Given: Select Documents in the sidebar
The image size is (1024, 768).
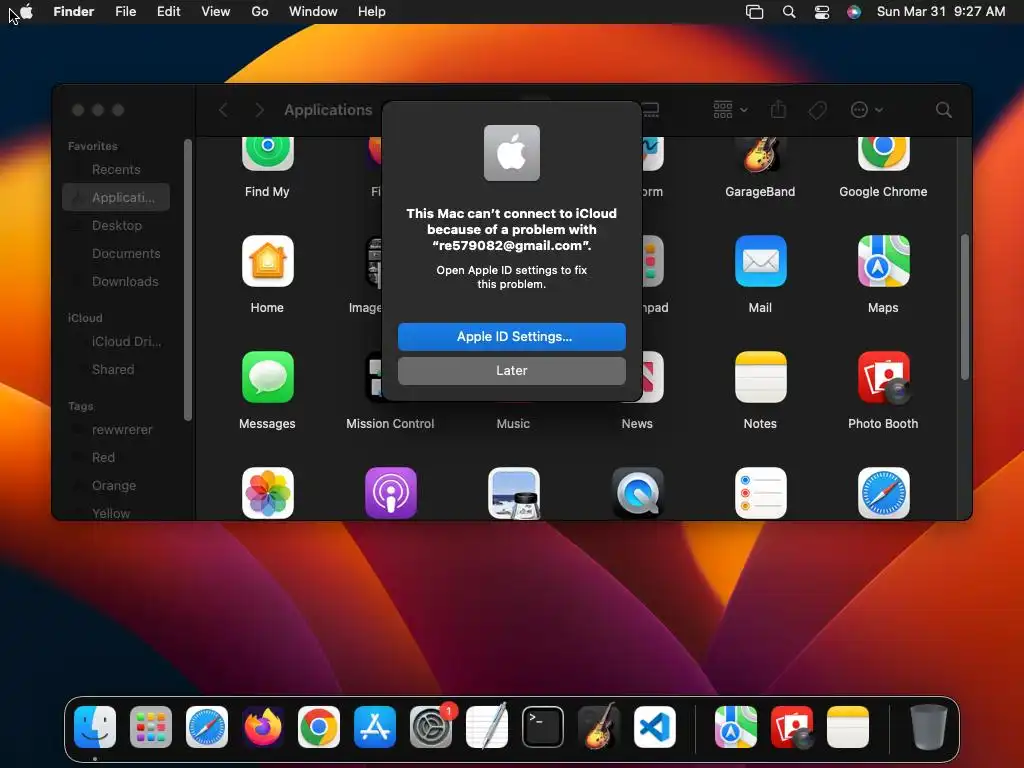Looking at the screenshot, I should click(x=116, y=253).
